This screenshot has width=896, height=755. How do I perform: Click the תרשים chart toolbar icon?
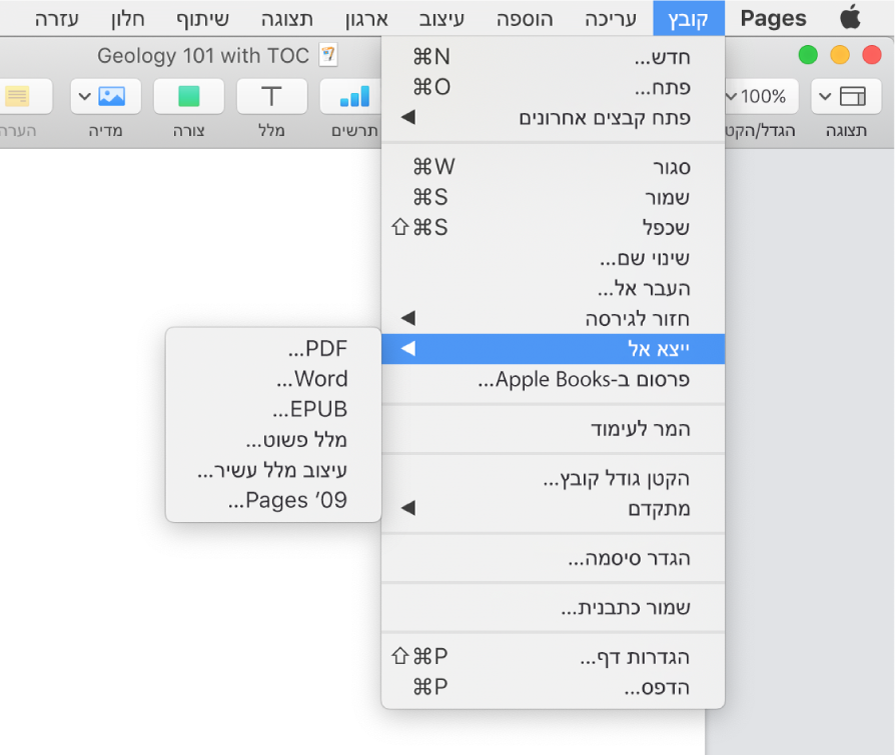[354, 96]
